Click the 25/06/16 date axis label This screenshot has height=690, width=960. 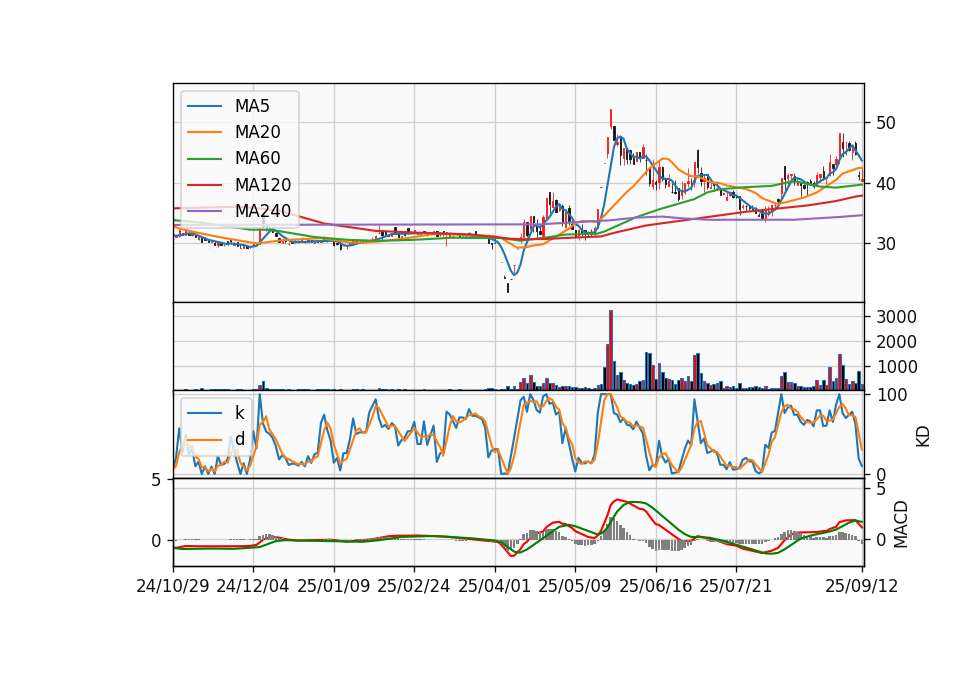[656, 586]
